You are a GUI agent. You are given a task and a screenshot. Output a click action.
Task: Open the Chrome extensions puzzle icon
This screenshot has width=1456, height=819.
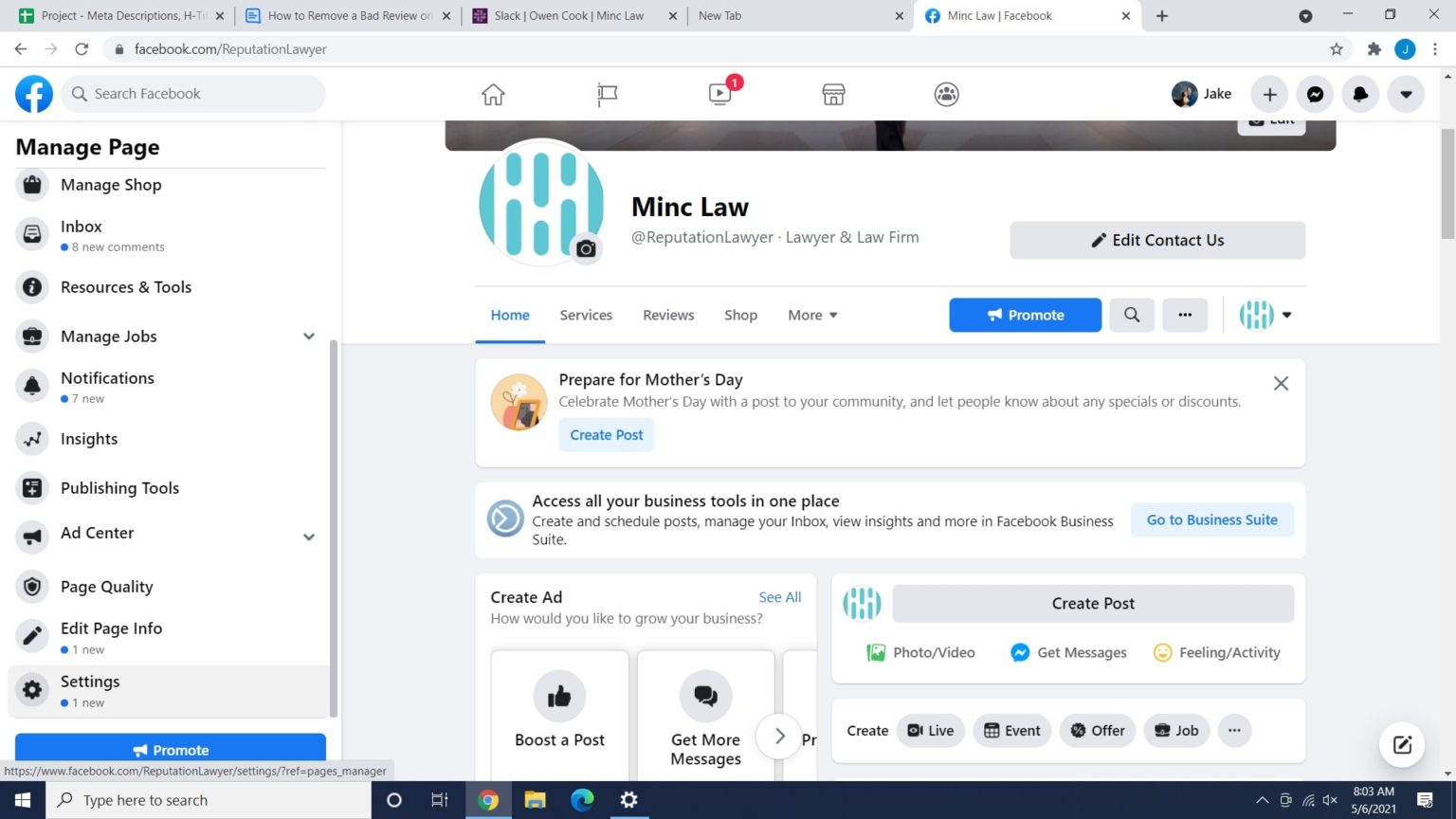pos(1374,49)
